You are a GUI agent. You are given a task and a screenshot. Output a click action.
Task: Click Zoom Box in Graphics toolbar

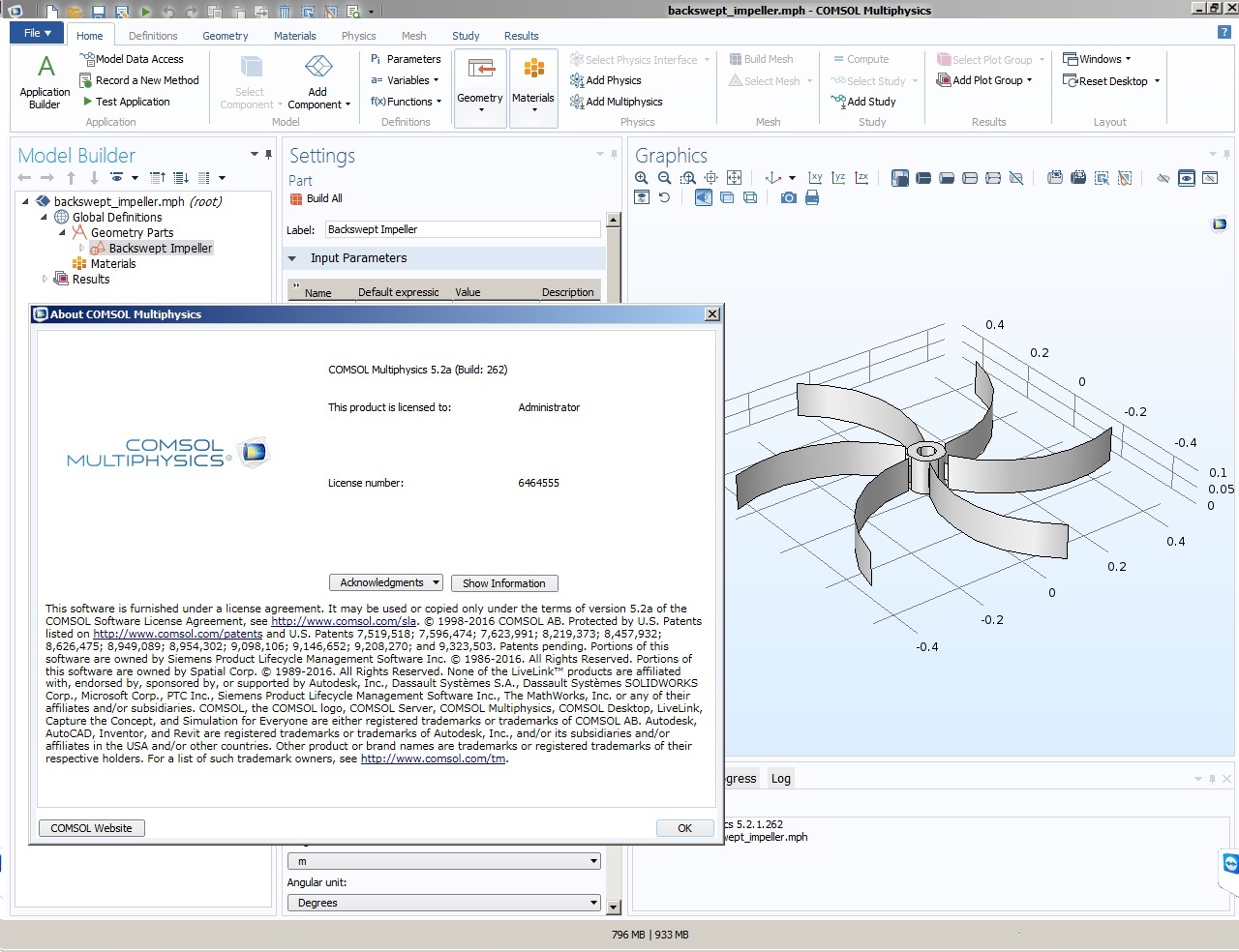687,178
